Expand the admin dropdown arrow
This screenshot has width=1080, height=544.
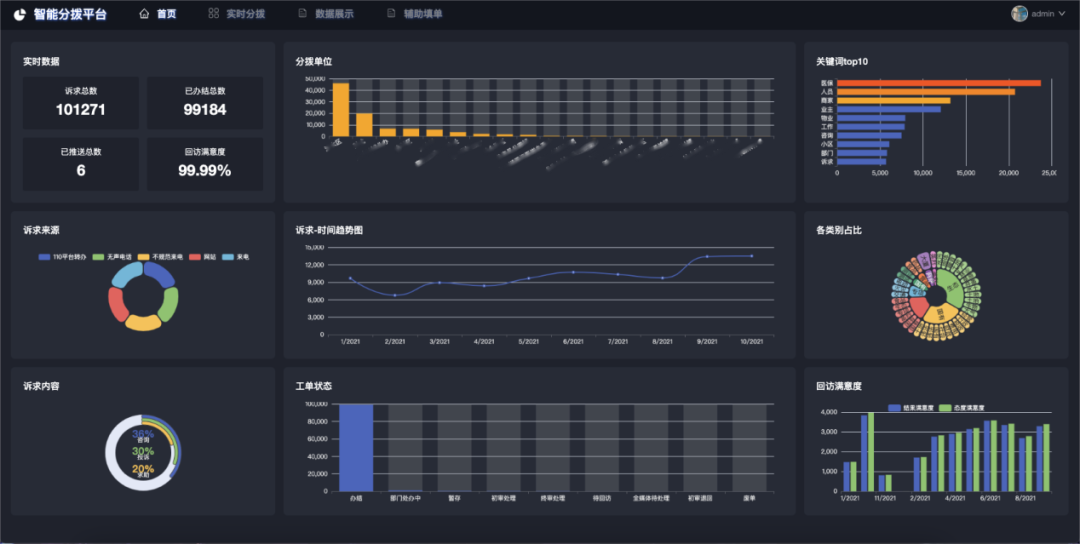point(1062,14)
